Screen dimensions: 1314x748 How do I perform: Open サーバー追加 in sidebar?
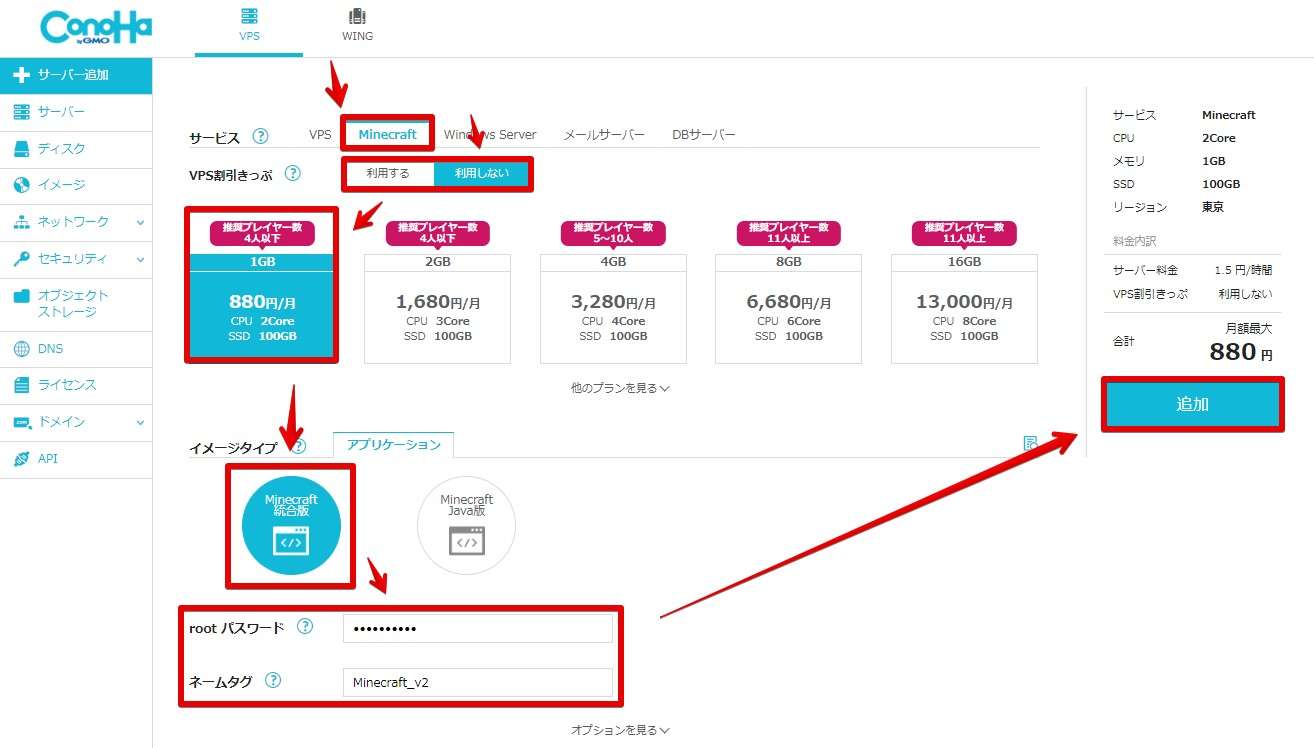pyautogui.click(x=76, y=75)
